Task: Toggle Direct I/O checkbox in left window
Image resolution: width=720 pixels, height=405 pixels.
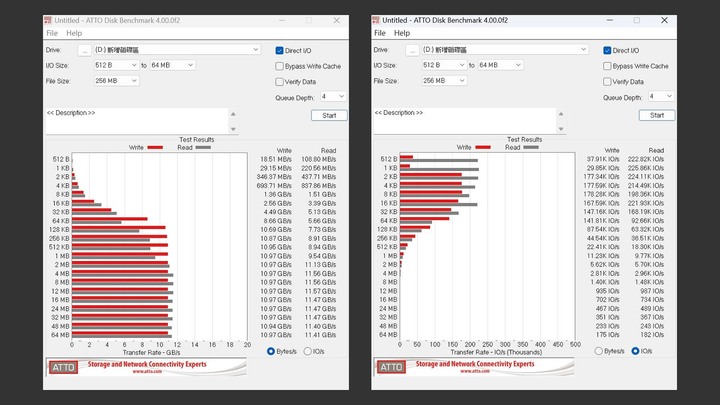Action: point(279,51)
